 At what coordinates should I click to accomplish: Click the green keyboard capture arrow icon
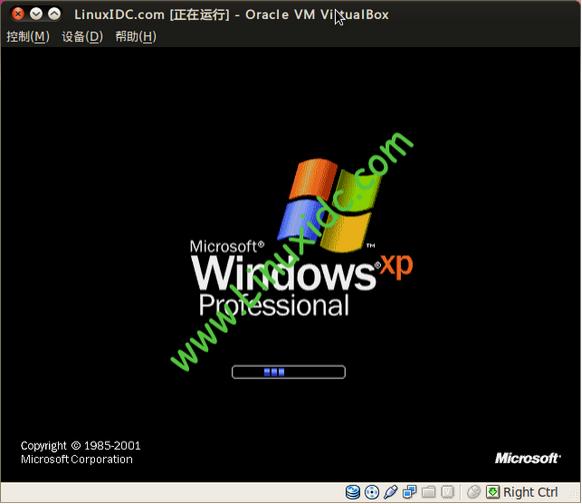coord(493,492)
